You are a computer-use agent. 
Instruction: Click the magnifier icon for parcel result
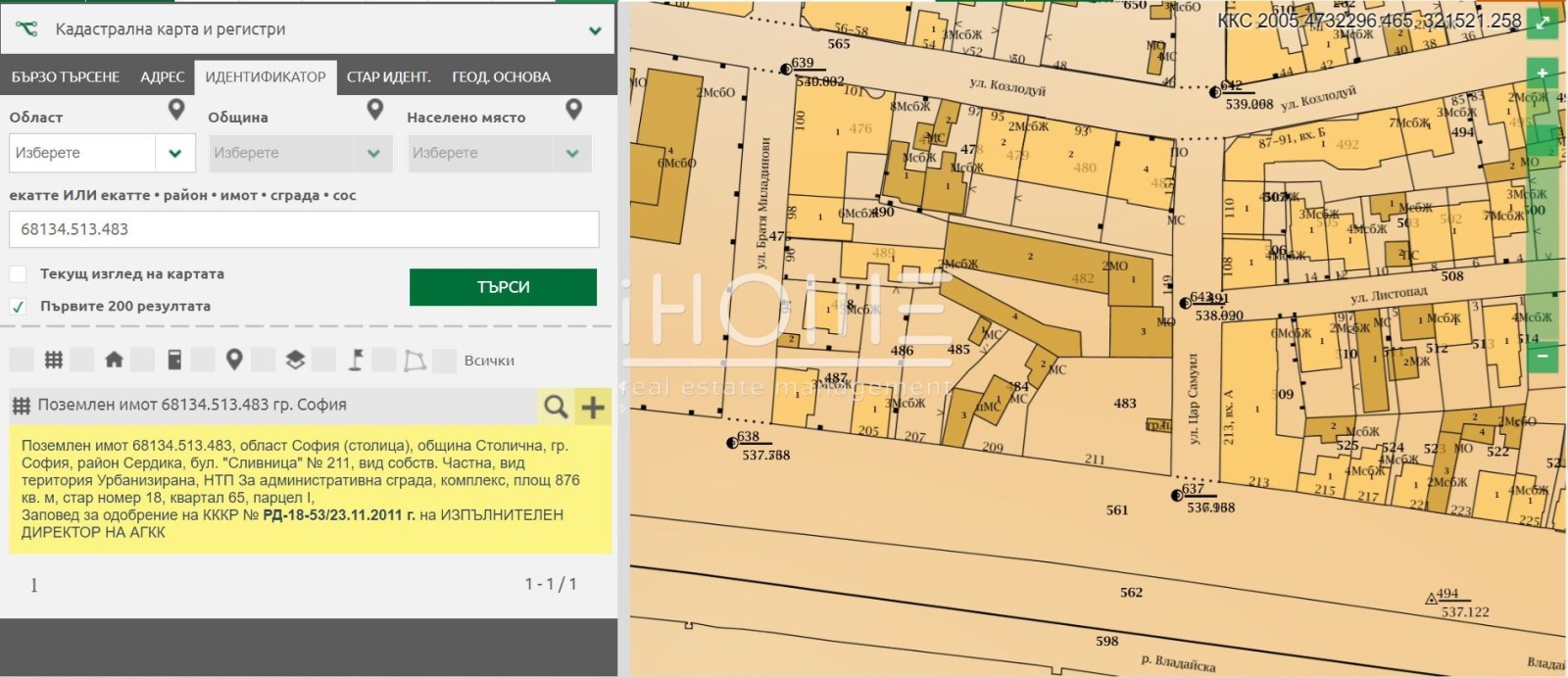click(x=556, y=406)
